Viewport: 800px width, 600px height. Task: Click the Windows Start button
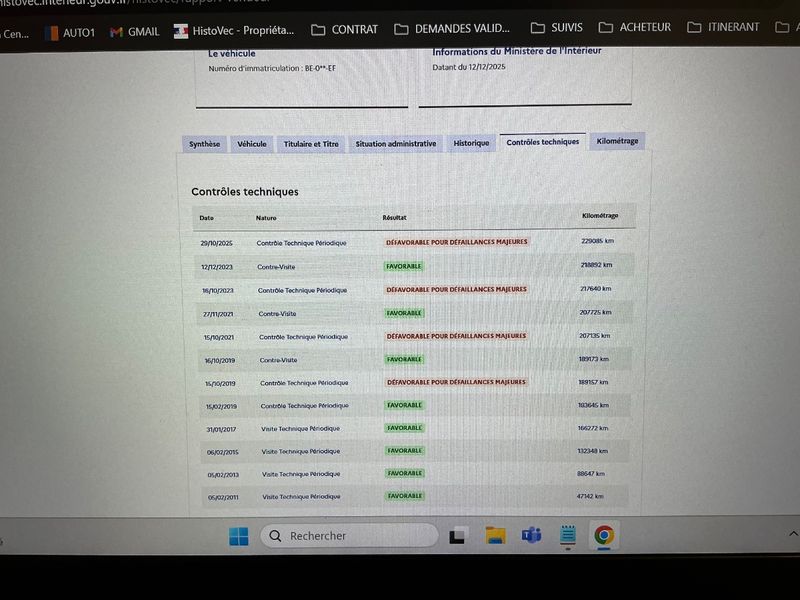click(x=238, y=536)
